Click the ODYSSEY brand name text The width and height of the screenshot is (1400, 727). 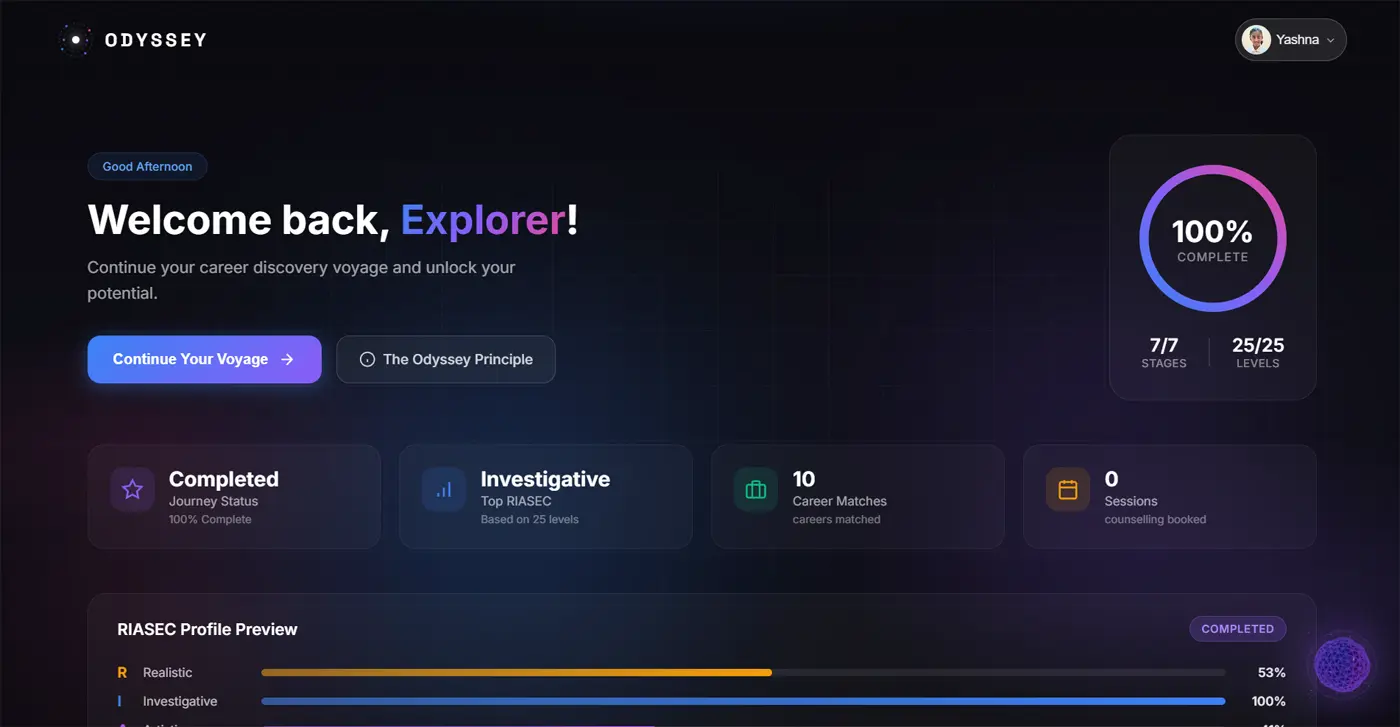click(156, 40)
